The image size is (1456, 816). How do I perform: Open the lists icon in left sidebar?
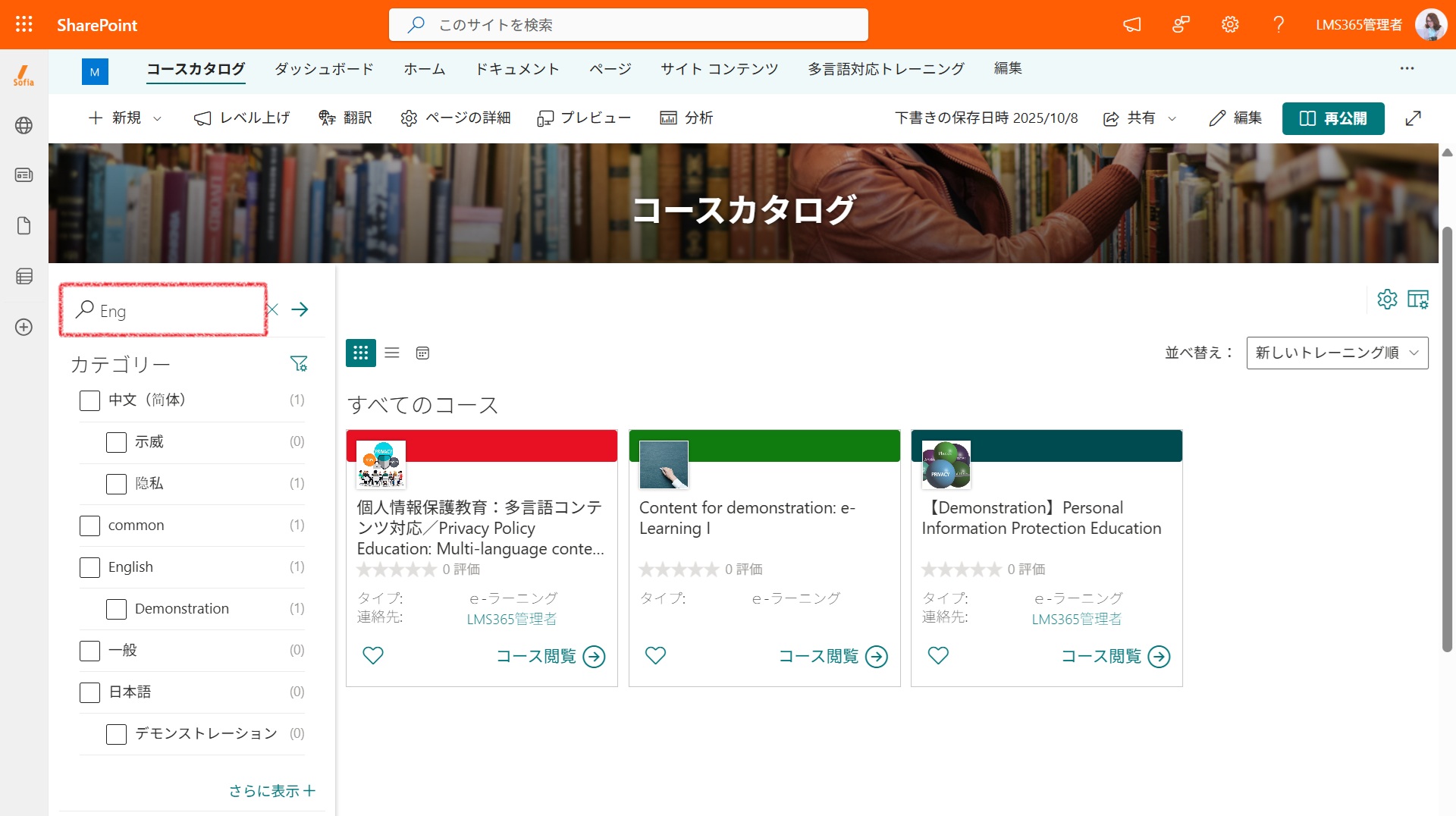coord(24,276)
